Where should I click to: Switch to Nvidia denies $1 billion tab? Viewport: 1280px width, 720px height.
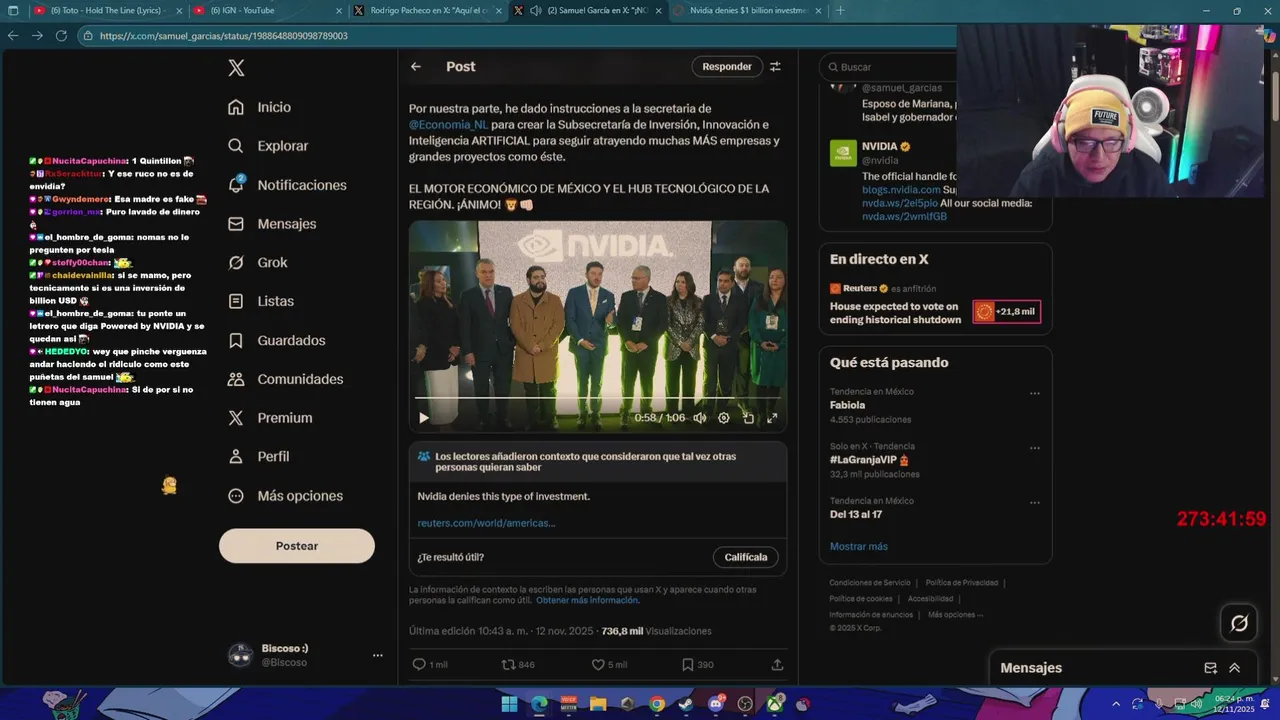[748, 10]
